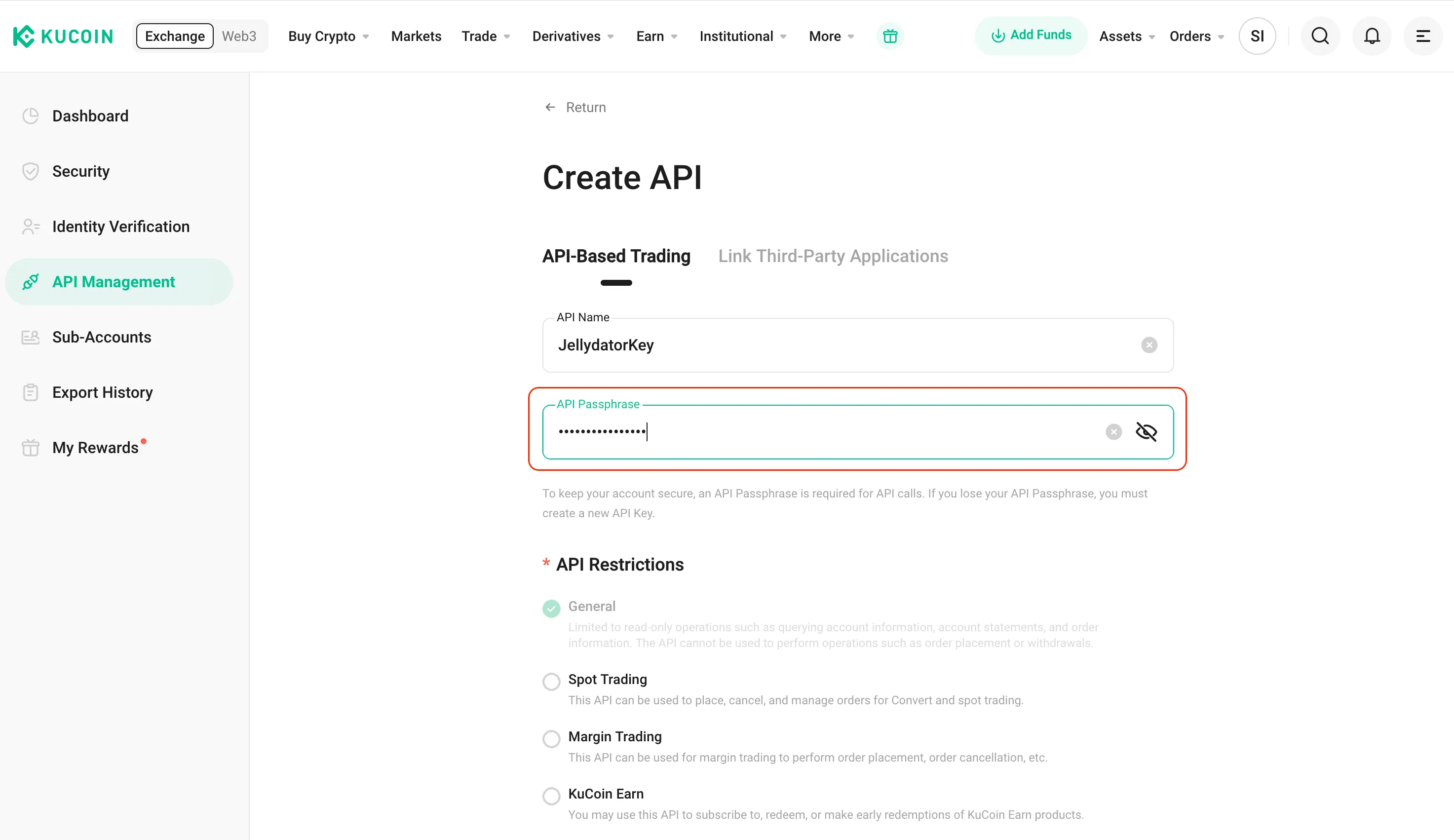Click the Export History clipboard icon
This screenshot has width=1454, height=840.
31,392
